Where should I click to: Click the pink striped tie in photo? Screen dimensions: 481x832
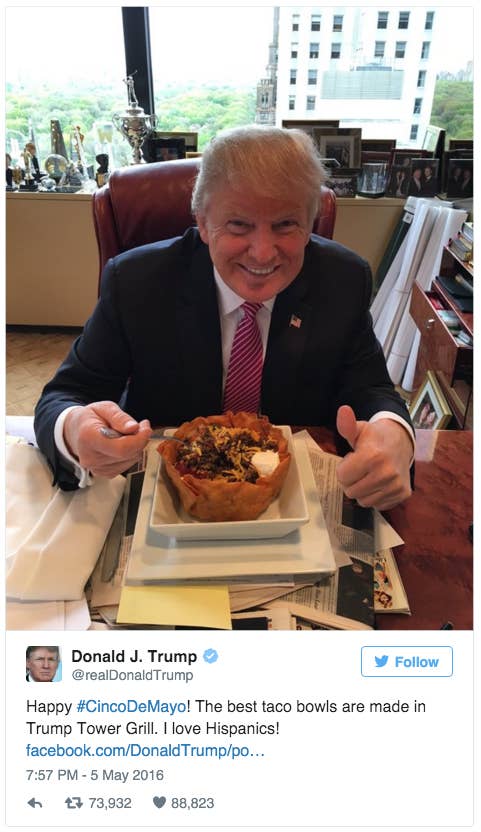(x=244, y=357)
